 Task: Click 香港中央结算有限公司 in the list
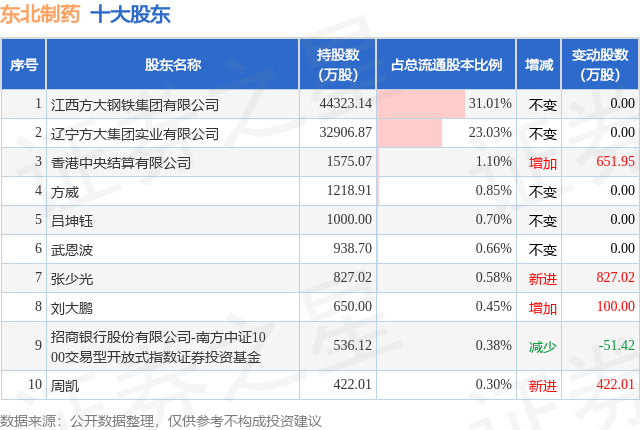[121, 163]
